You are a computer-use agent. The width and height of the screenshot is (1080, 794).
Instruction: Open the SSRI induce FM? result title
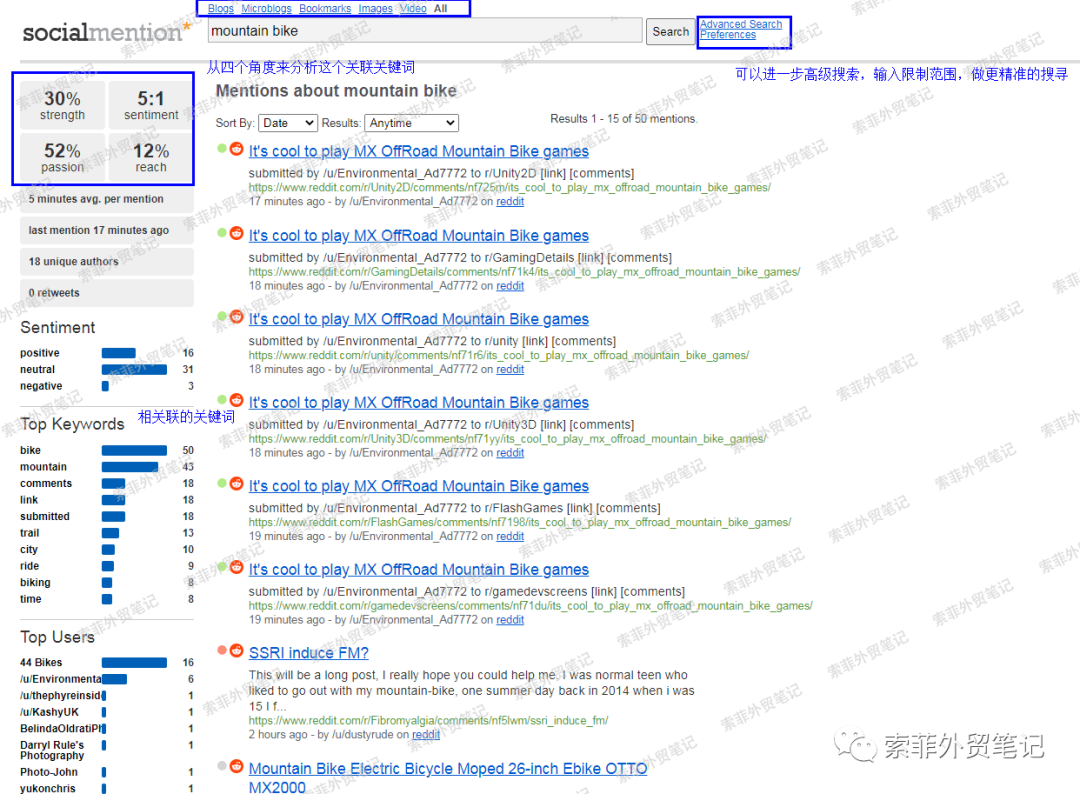309,653
